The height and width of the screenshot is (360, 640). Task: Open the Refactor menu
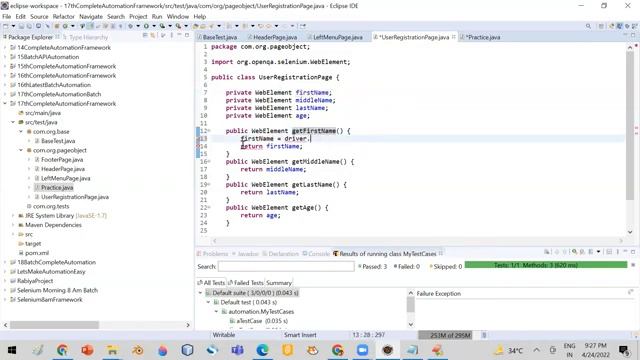pyautogui.click(x=64, y=16)
